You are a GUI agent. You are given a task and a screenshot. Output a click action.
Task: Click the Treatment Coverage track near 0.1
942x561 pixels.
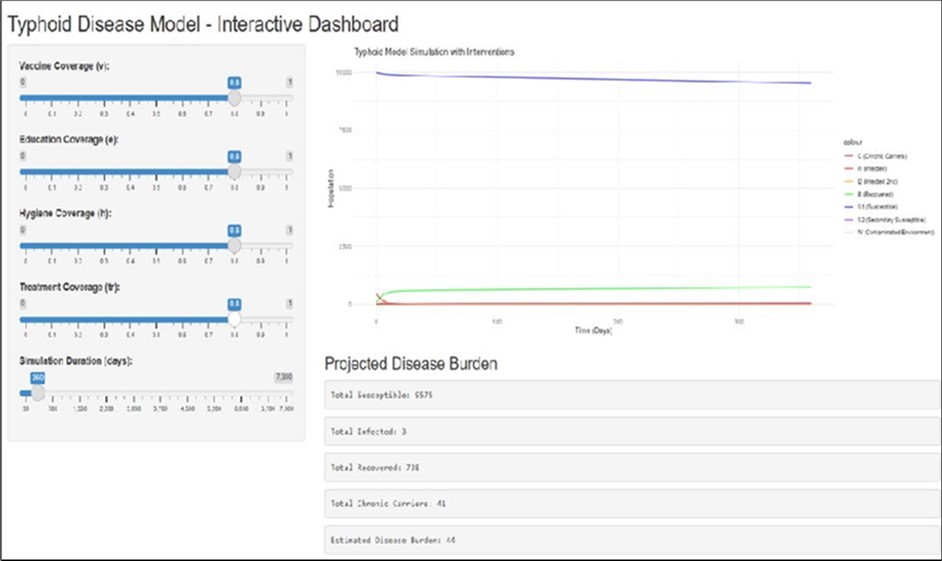[x=51, y=320]
